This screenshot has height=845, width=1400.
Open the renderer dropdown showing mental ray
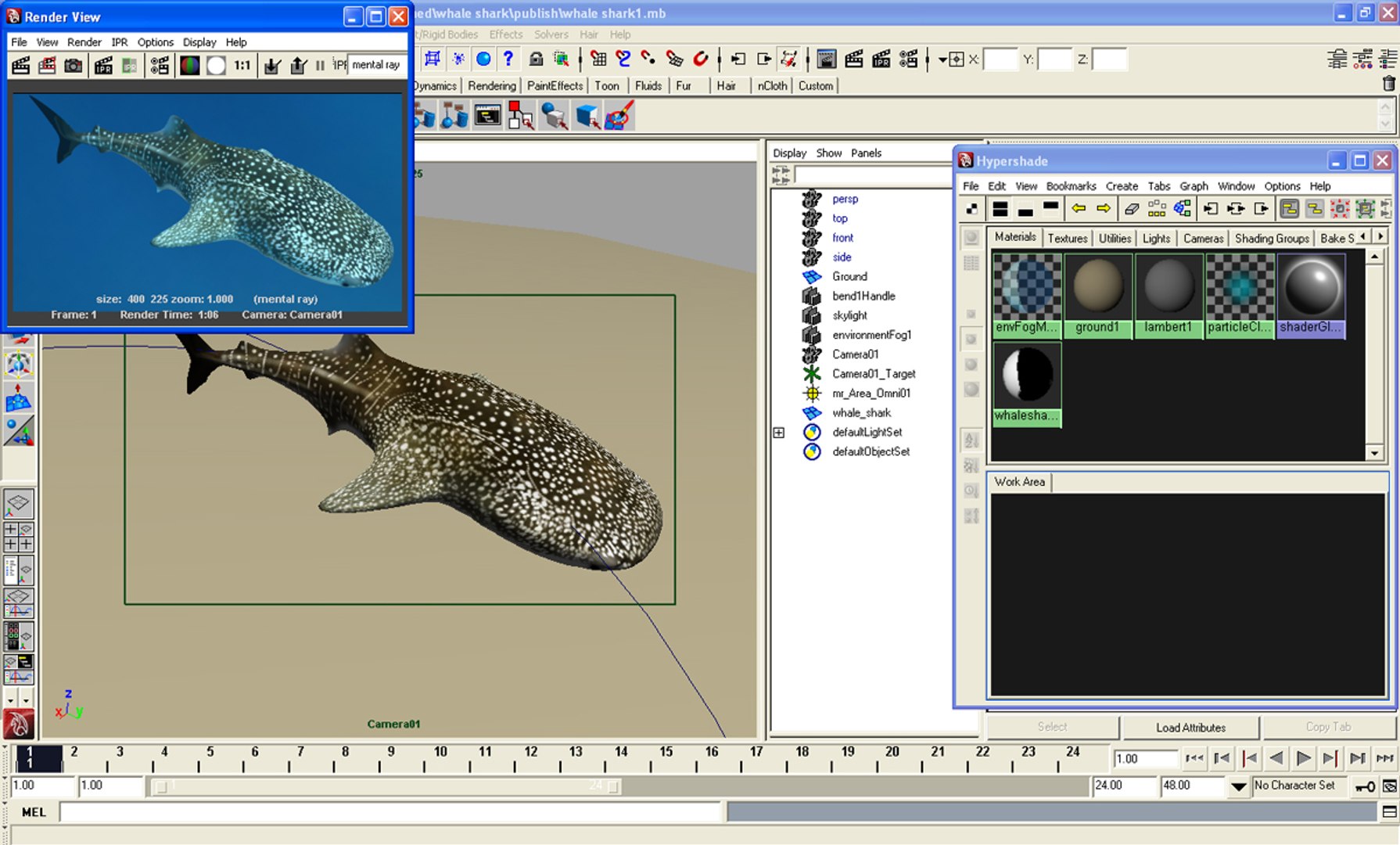(x=377, y=65)
